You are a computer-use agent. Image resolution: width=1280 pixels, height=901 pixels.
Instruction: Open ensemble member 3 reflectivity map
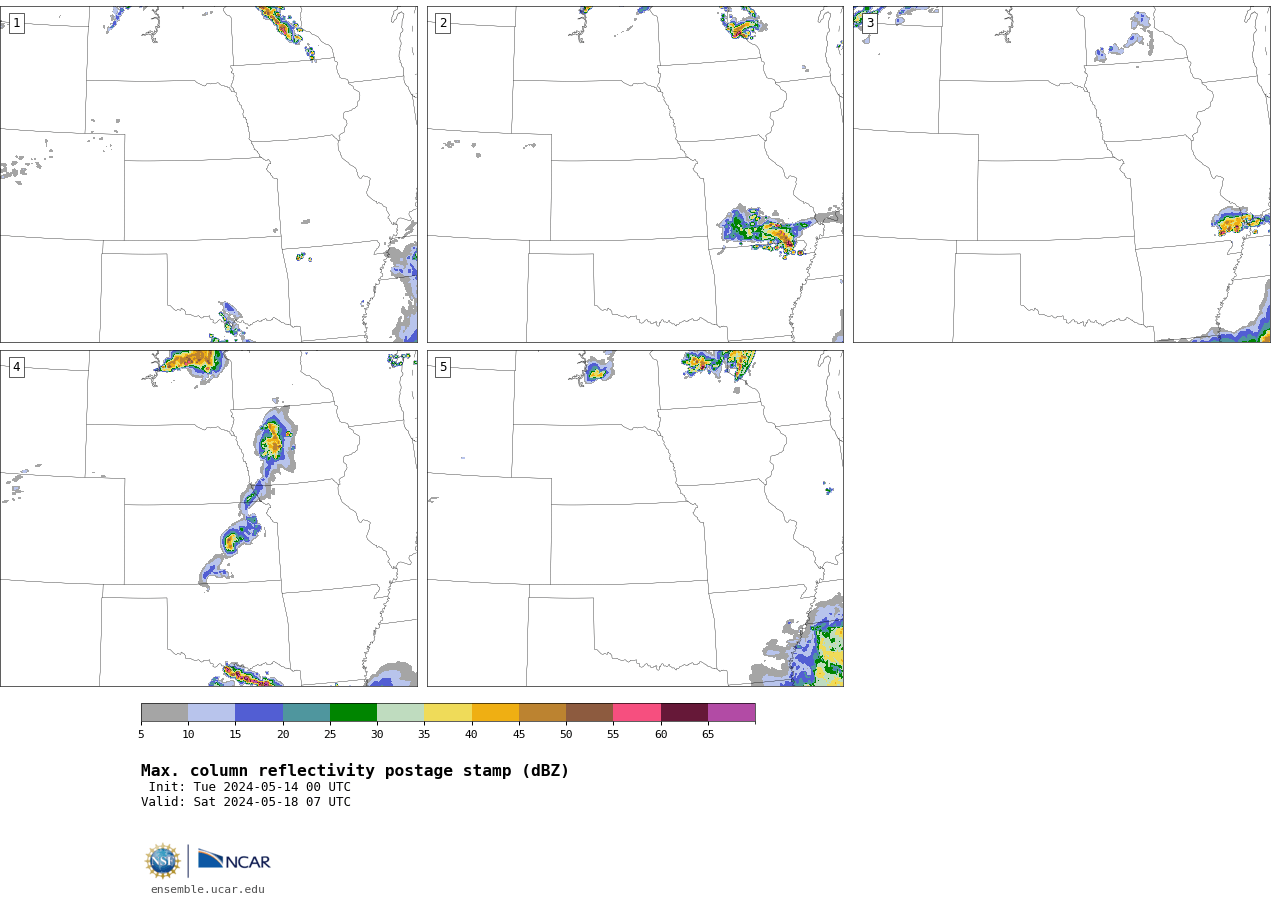click(x=1062, y=174)
